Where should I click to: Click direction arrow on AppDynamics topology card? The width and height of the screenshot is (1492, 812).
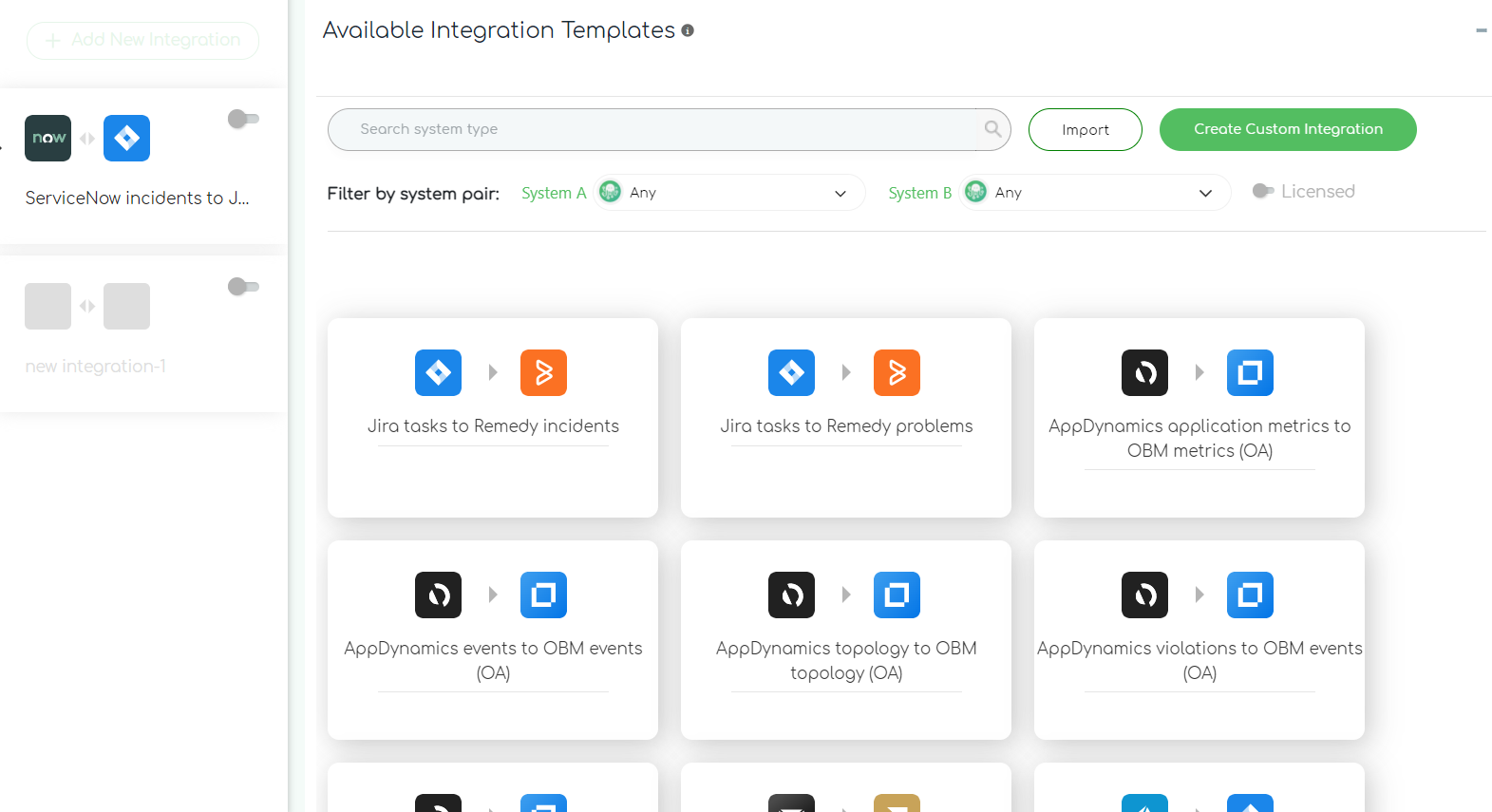[846, 595]
